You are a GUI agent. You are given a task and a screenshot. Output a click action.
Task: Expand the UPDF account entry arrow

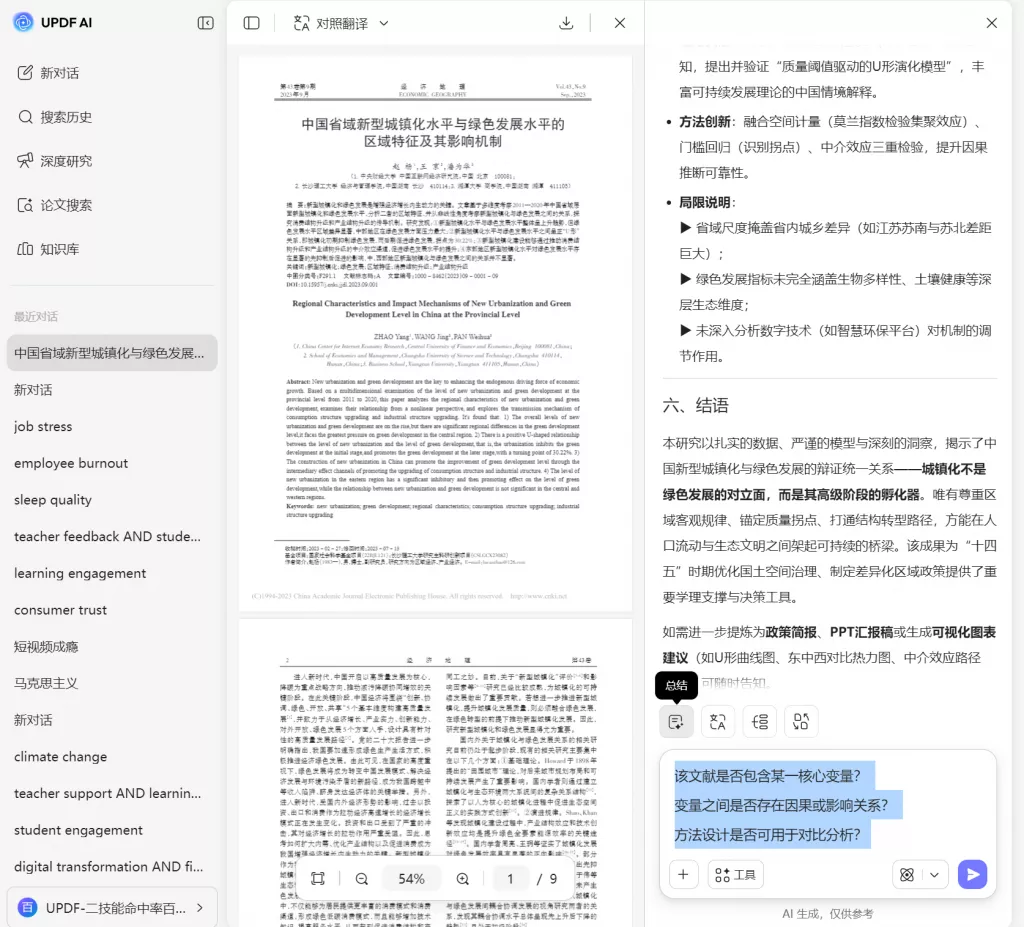(200, 907)
